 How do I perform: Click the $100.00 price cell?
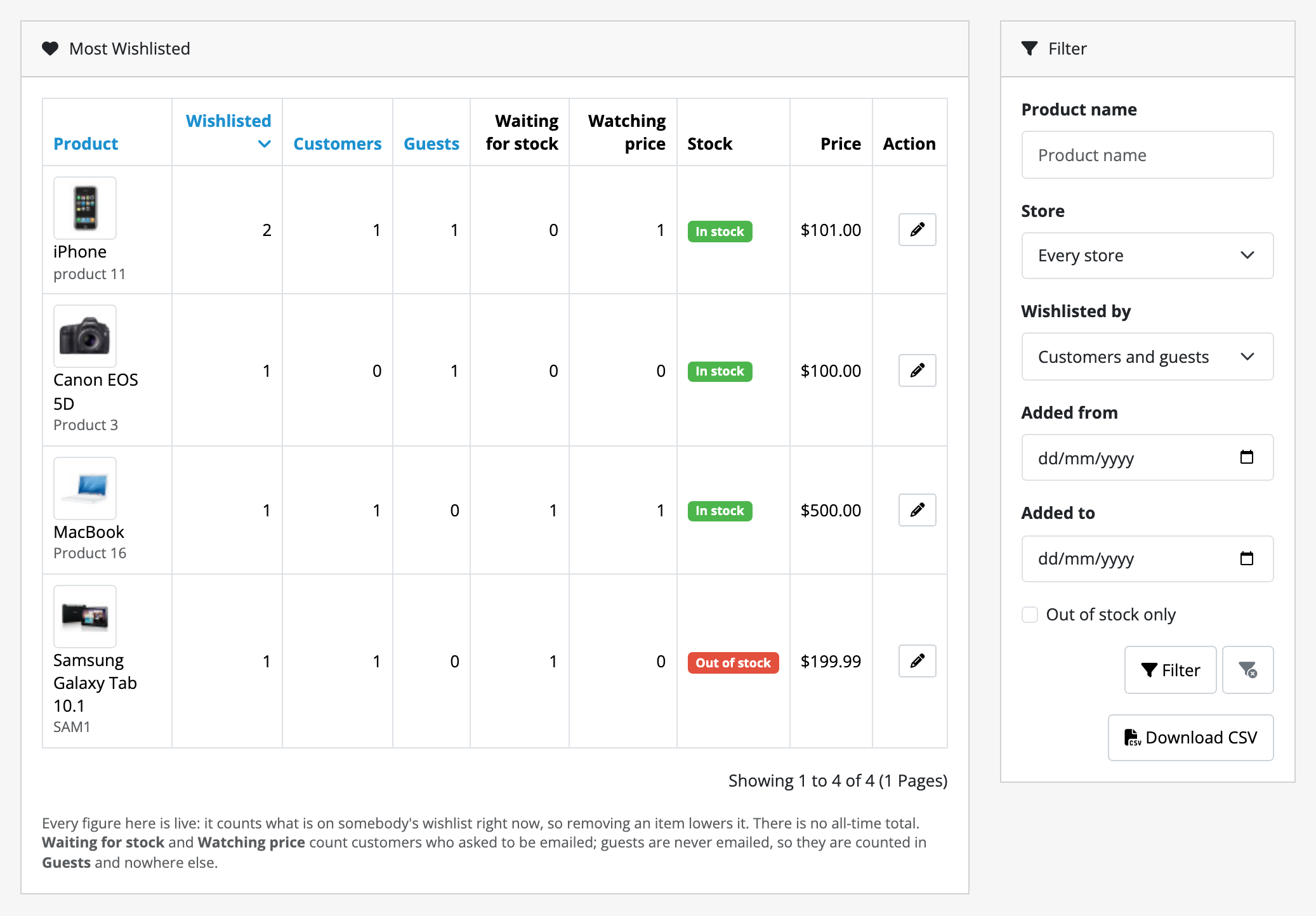point(831,371)
